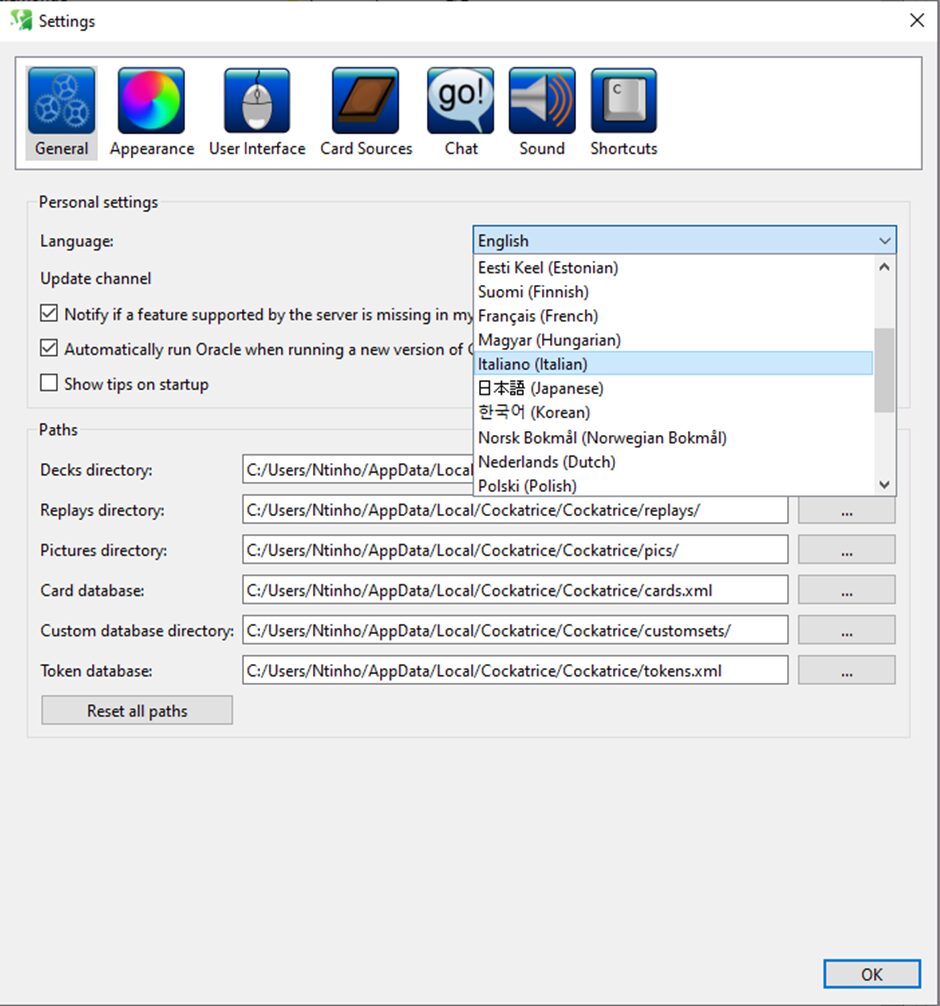Open the Chat settings go! icon
This screenshot has height=1006, width=940.
[461, 101]
